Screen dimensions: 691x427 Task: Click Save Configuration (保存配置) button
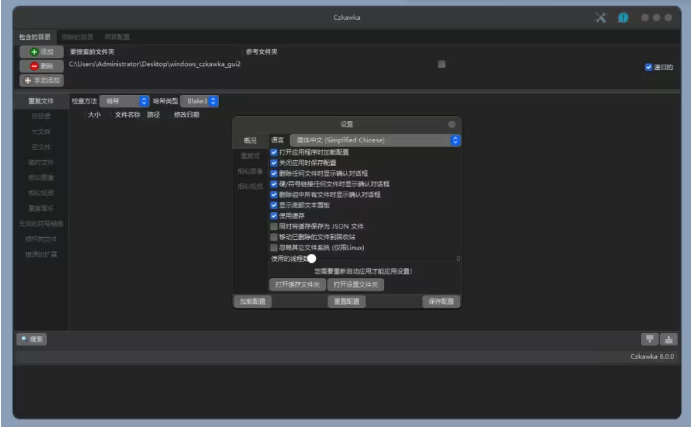[x=441, y=301]
